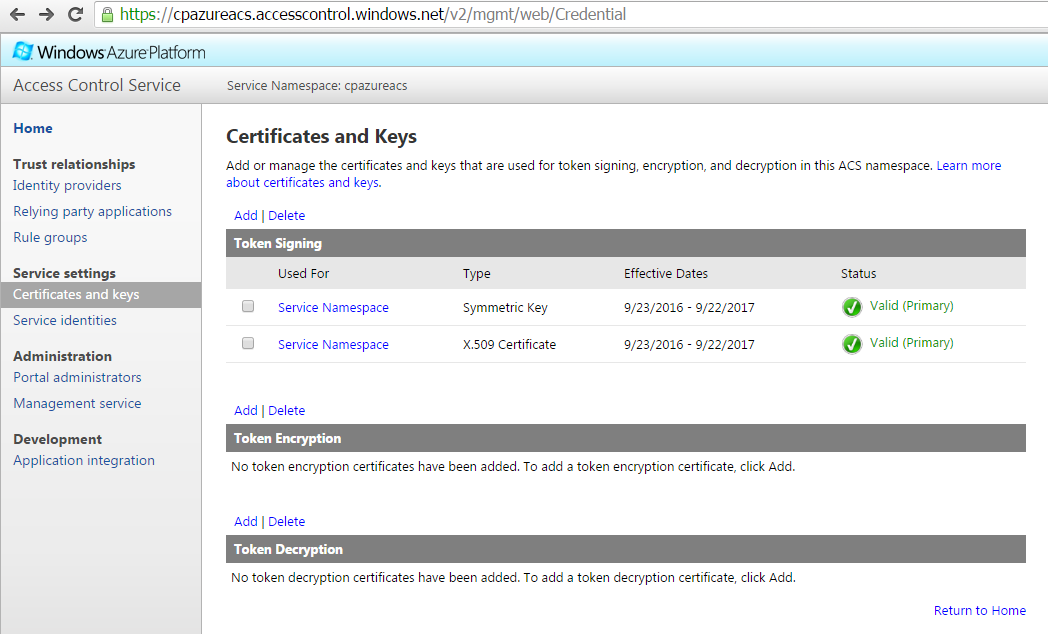Select Certificates and keys sidebar item

pyautogui.click(x=101, y=295)
